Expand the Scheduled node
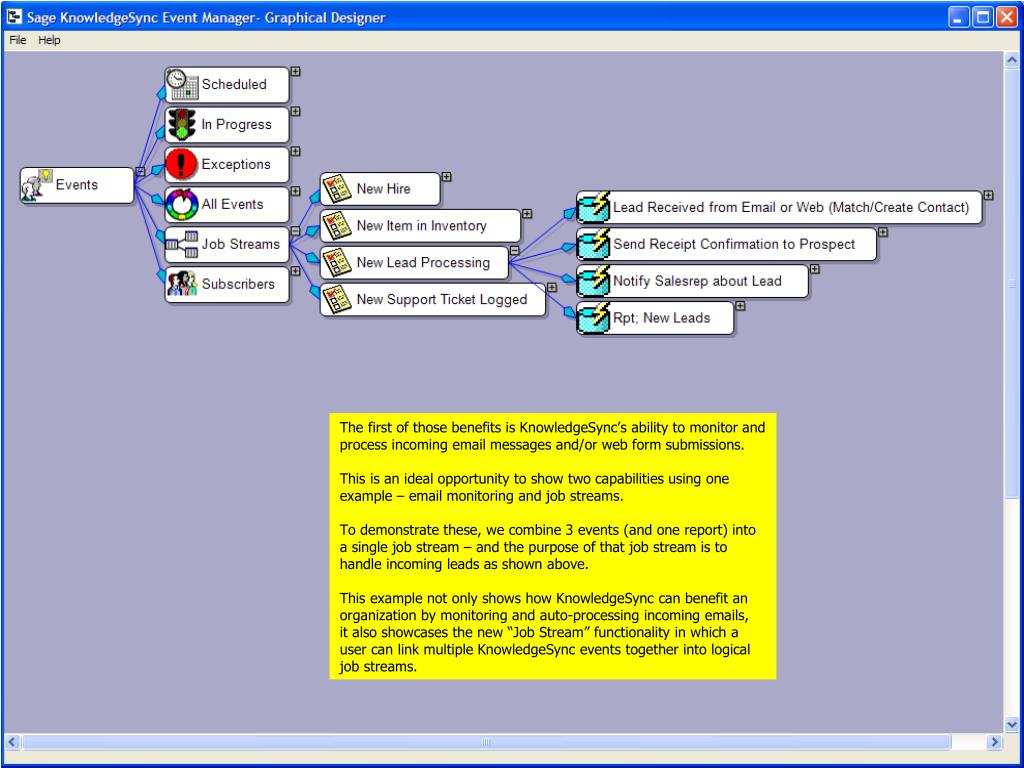This screenshot has width=1024, height=768. (295, 71)
